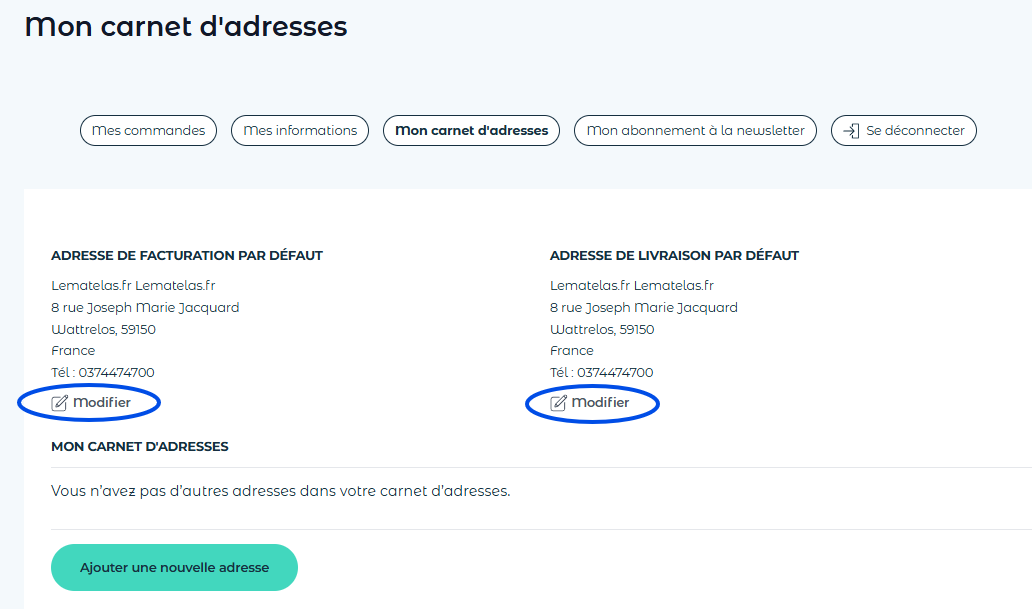
Task: Click the Adresse de facturation par défaut heading
Action: 187,256
